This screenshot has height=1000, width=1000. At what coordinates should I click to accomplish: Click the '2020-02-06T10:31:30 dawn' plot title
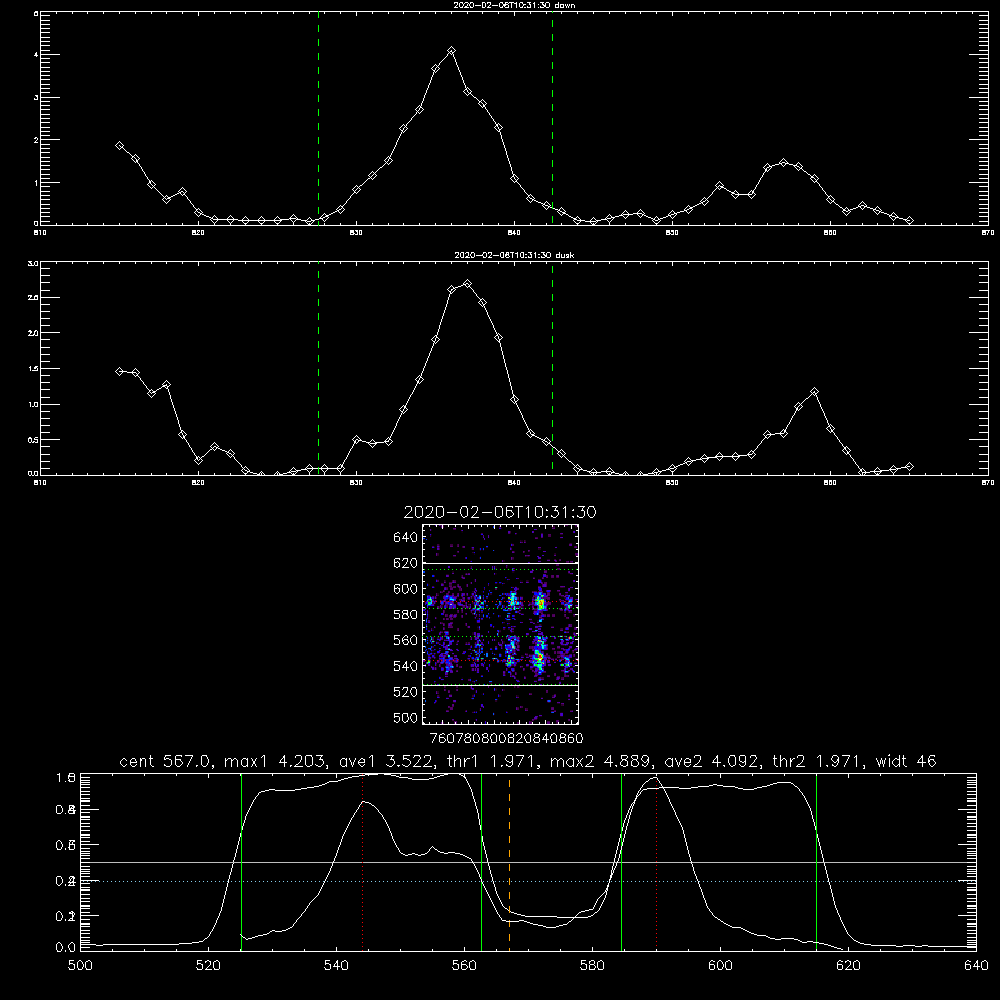[x=514, y=4]
